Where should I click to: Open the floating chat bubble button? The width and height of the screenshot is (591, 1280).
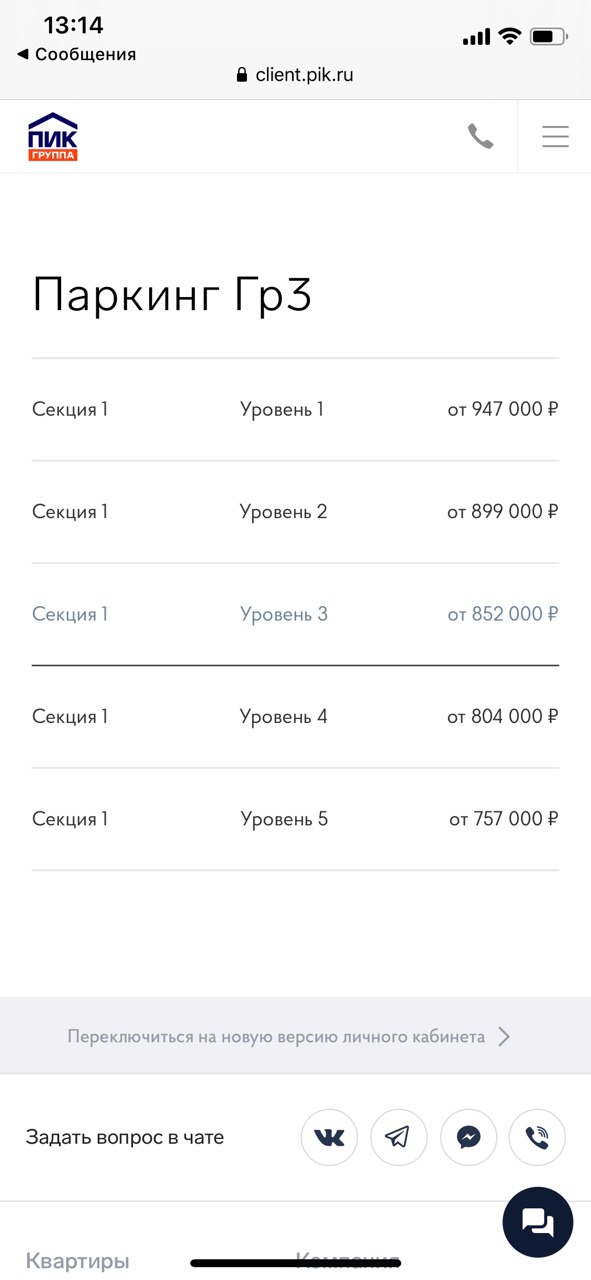pos(537,1222)
